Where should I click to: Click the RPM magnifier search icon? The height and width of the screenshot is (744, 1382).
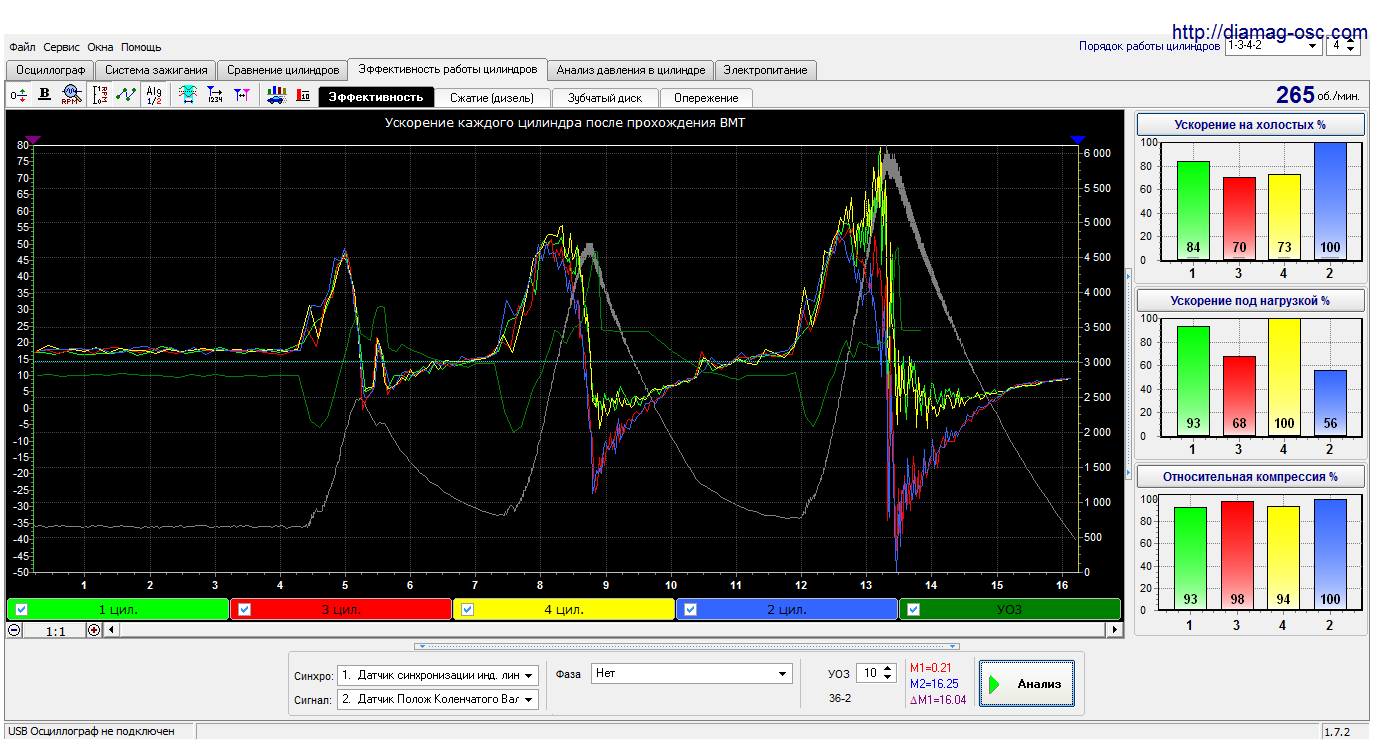pyautogui.click(x=70, y=95)
